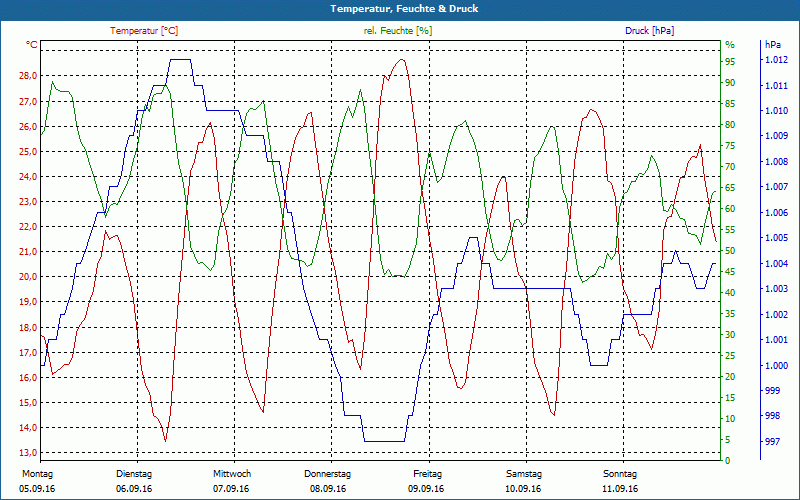
Task: Select the 'Mittwoch' day label
Action: (232, 474)
